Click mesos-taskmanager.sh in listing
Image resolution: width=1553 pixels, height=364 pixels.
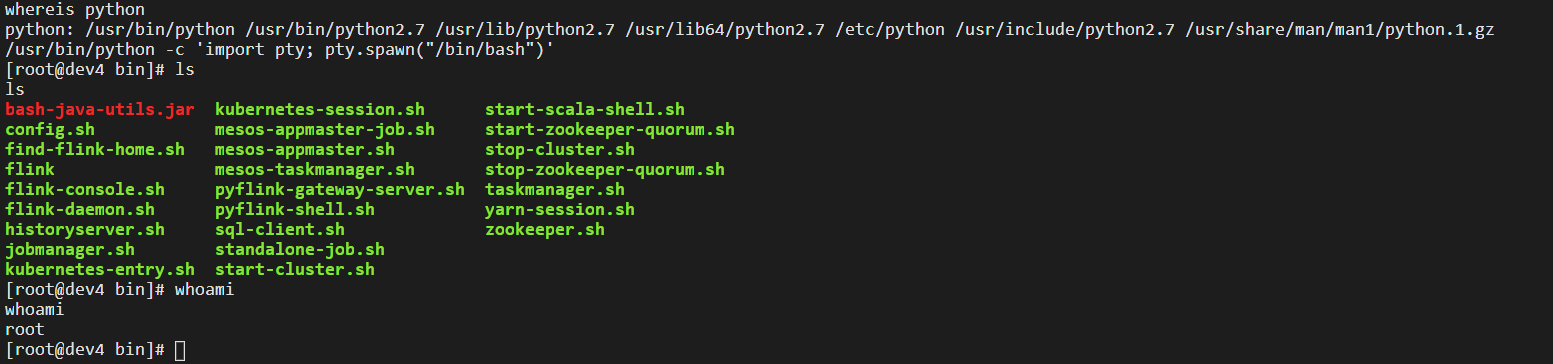click(315, 170)
